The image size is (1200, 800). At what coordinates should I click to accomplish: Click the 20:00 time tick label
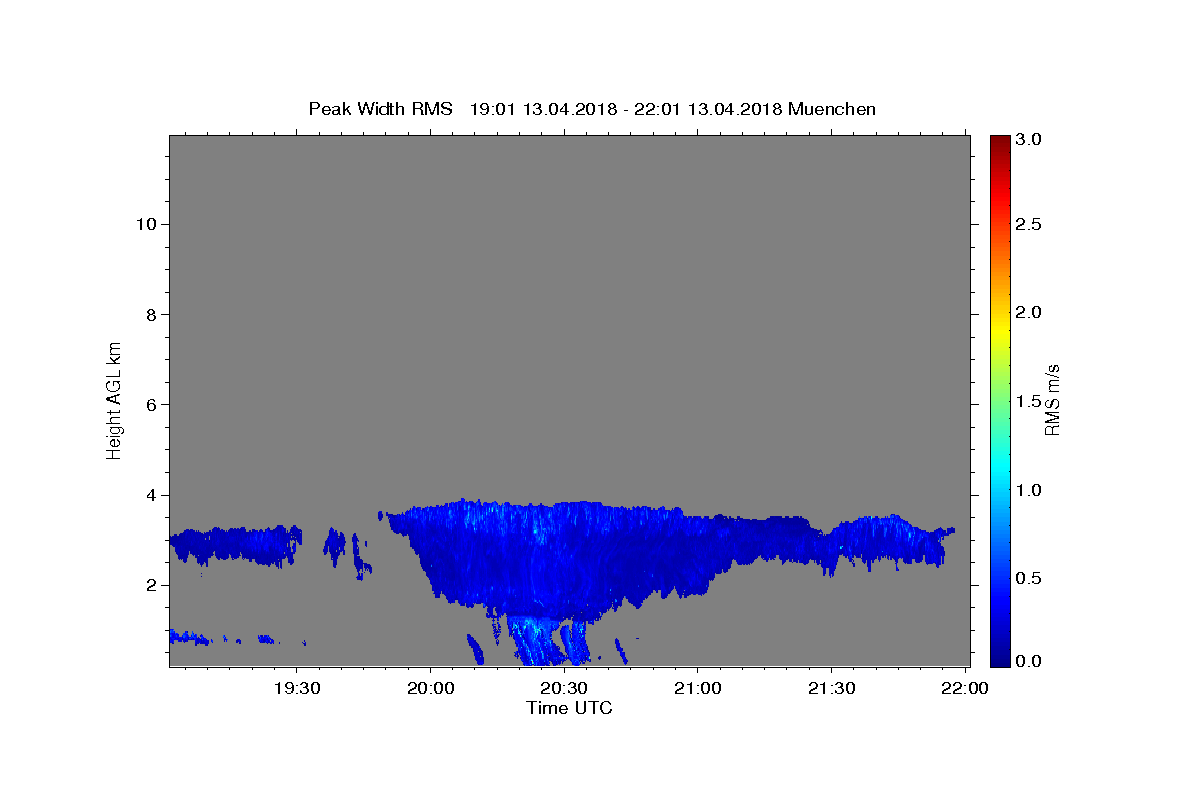431,688
